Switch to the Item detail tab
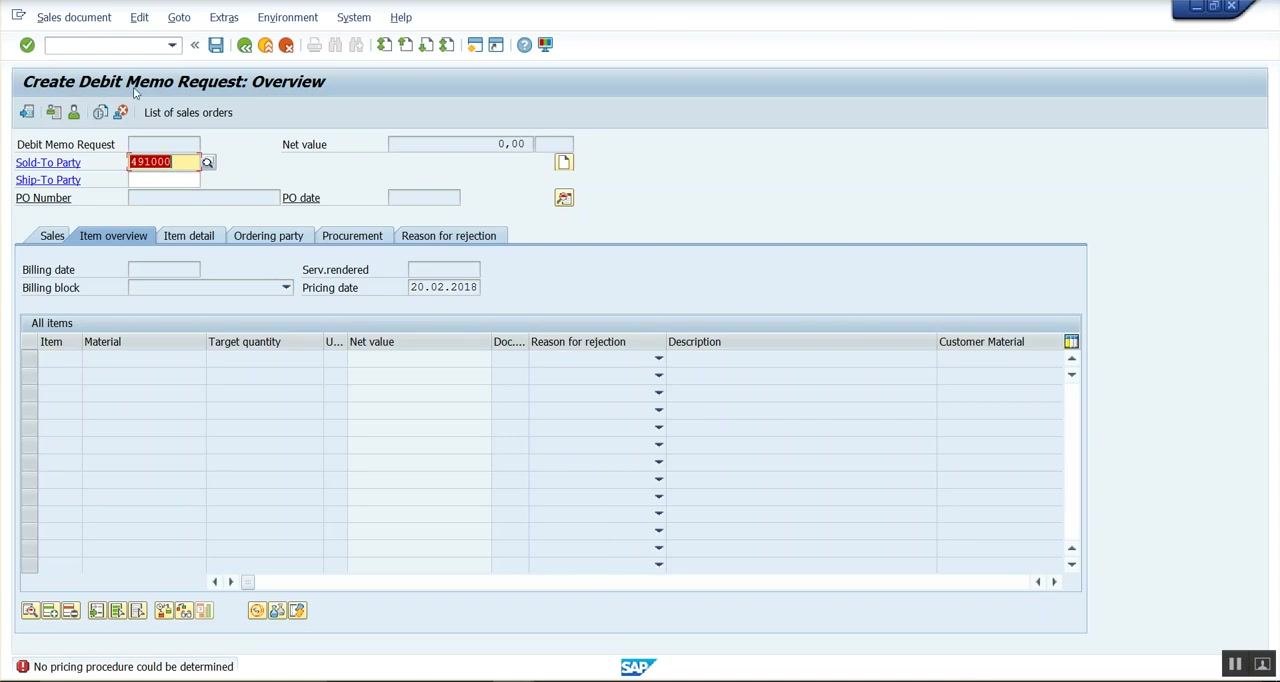 [189, 236]
